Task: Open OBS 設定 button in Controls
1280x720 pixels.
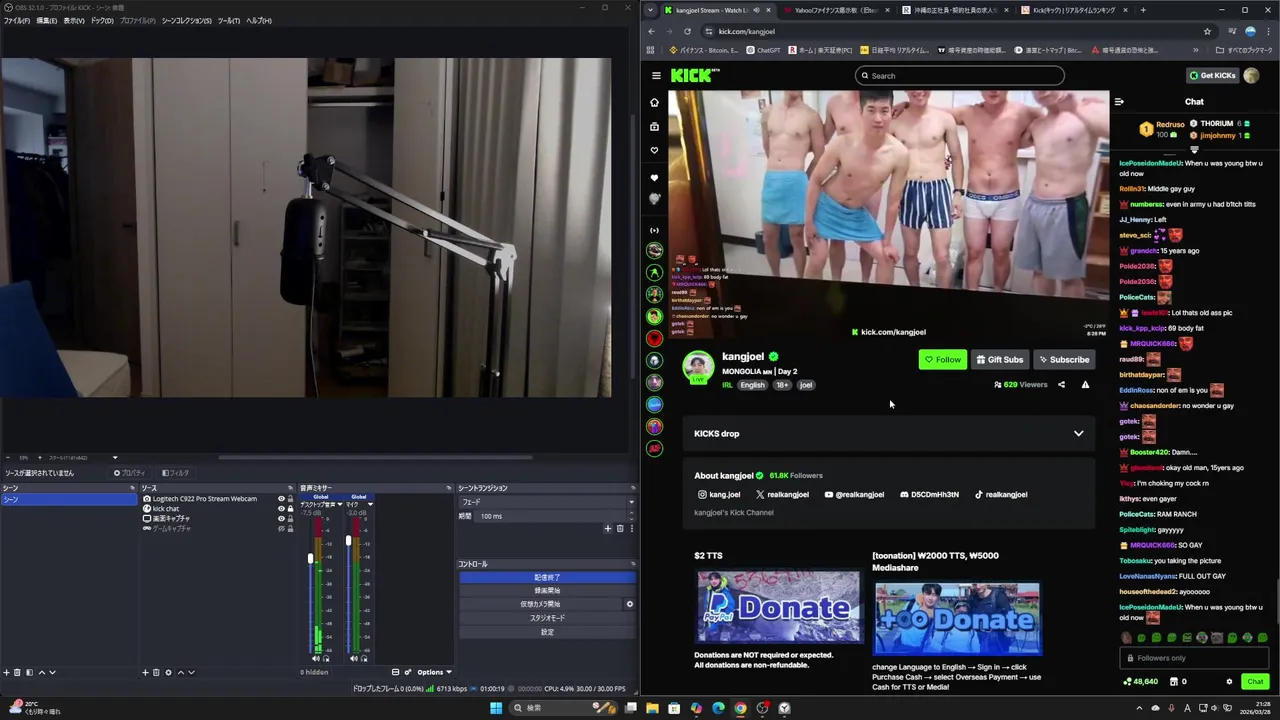Action: (547, 632)
